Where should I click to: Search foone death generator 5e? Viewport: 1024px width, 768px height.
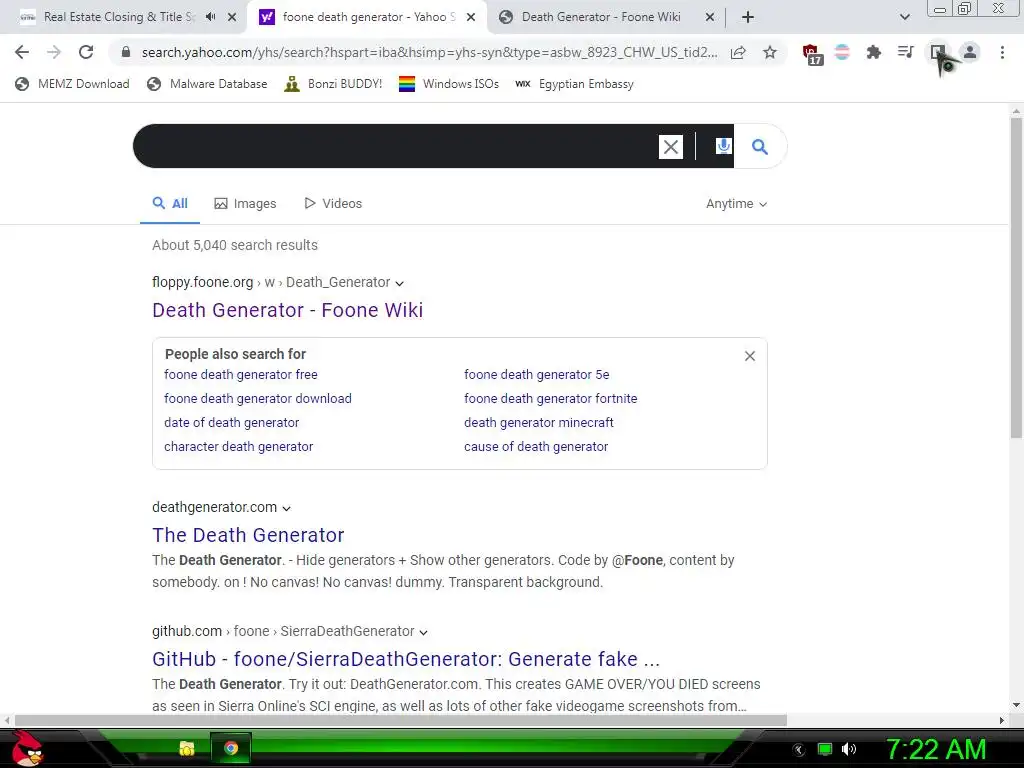coord(537,374)
